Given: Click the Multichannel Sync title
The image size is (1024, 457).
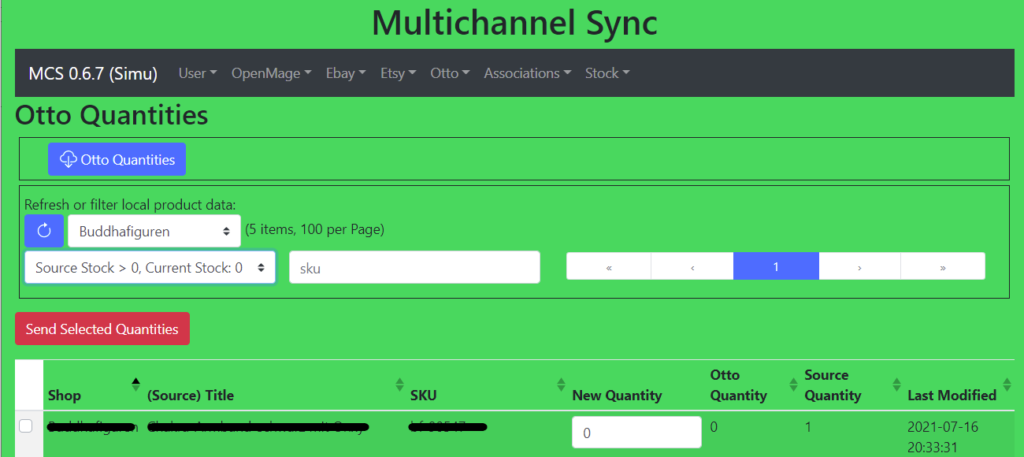Looking at the screenshot, I should (x=515, y=24).
